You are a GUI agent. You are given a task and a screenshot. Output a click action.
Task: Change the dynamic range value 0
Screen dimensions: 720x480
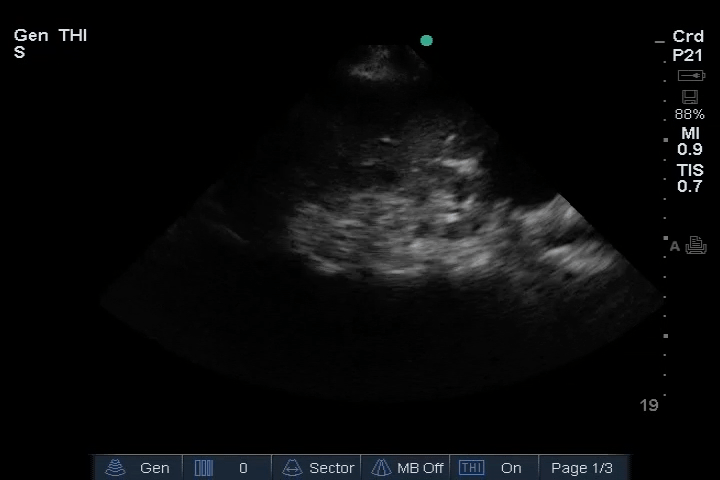click(243, 468)
